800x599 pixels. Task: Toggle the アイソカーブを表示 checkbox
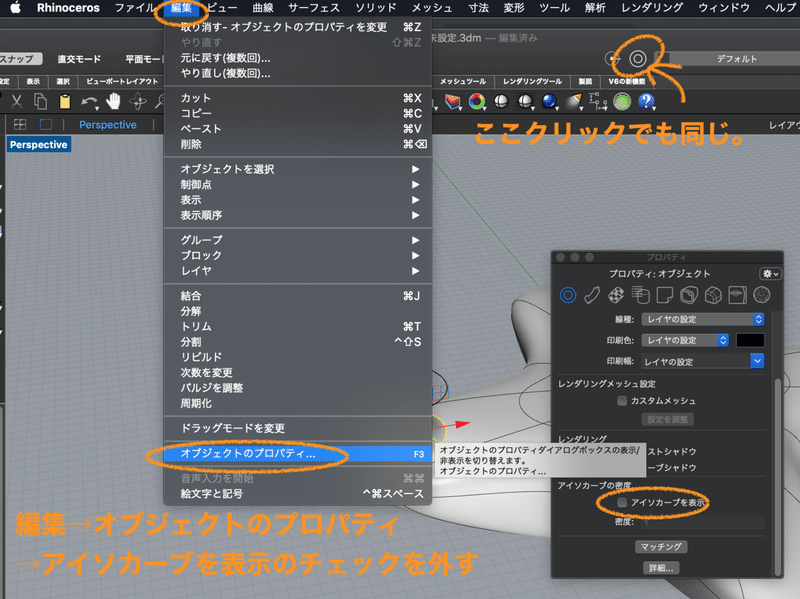(622, 503)
